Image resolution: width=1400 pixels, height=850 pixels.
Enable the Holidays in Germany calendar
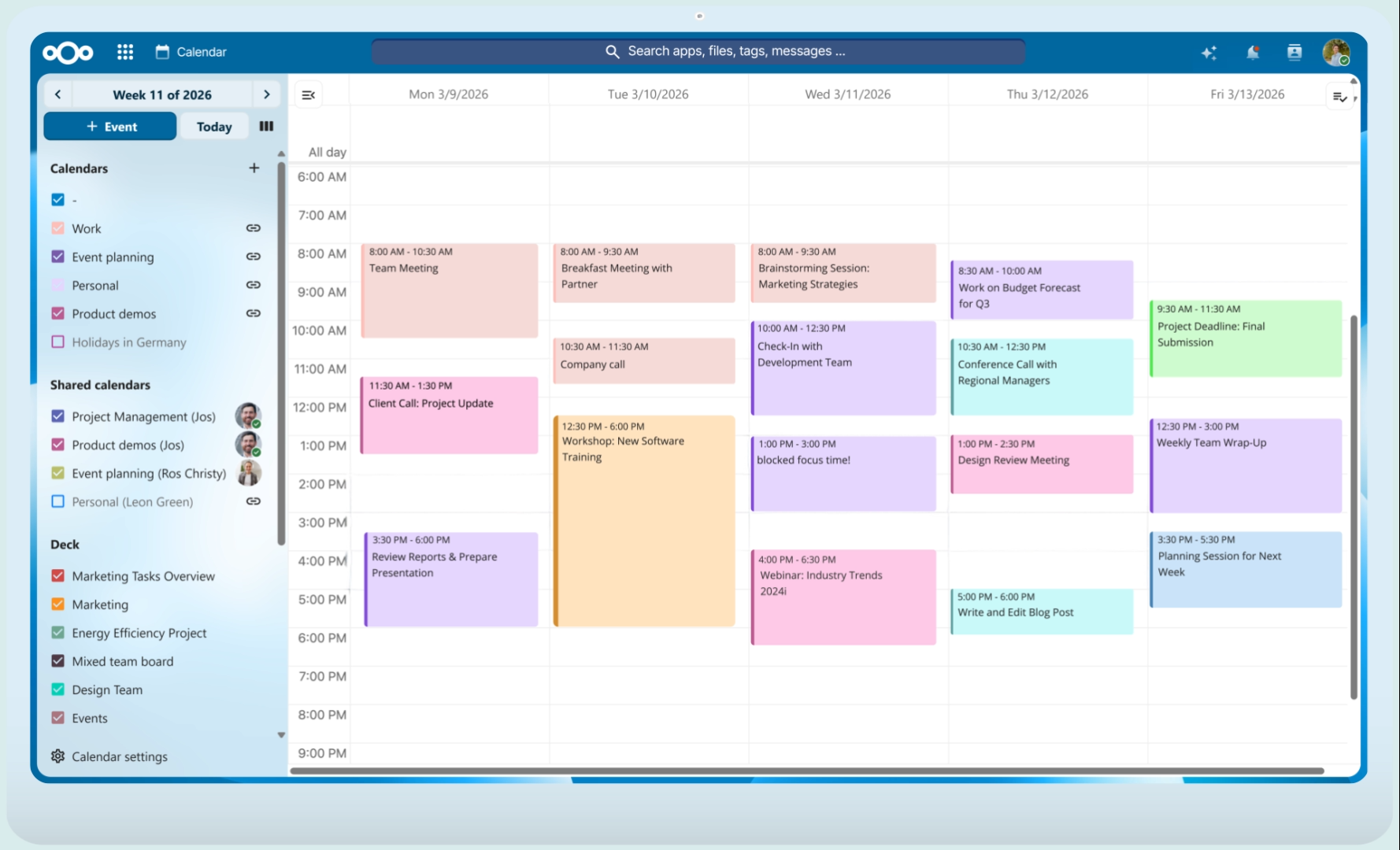[x=57, y=342]
